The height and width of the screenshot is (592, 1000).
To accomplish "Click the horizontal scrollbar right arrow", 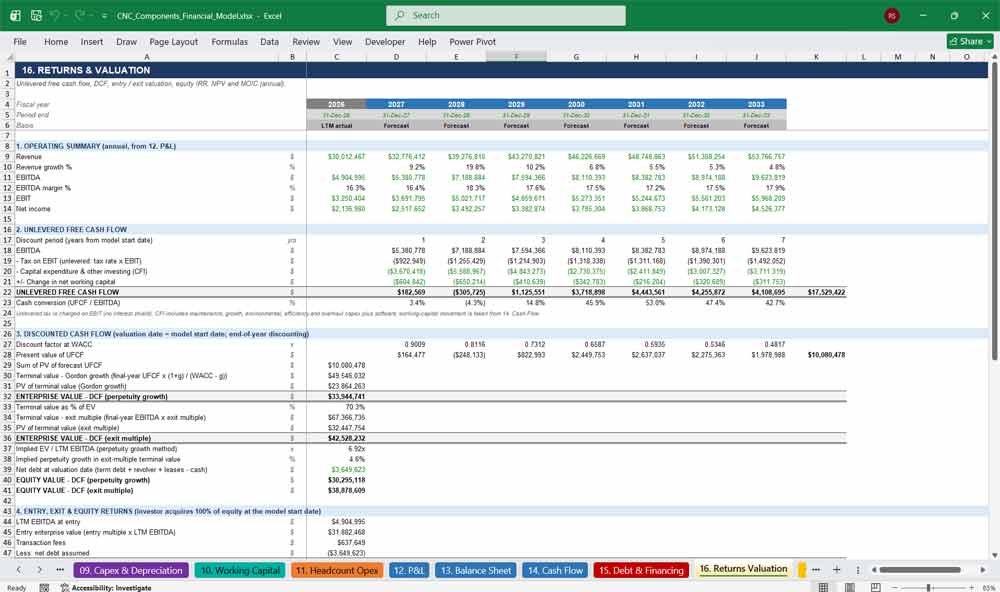I will (983, 570).
